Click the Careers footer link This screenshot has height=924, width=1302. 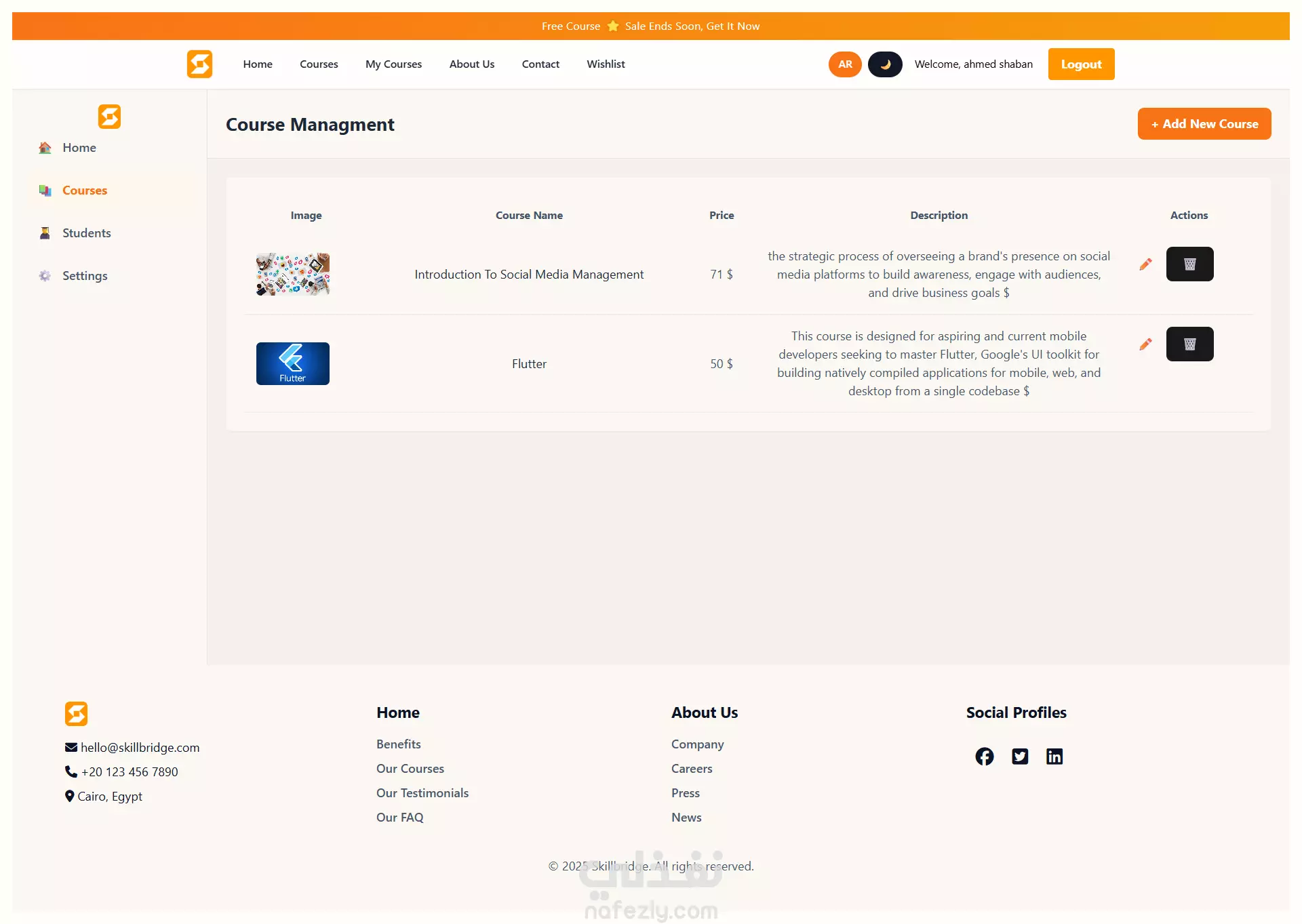click(691, 769)
